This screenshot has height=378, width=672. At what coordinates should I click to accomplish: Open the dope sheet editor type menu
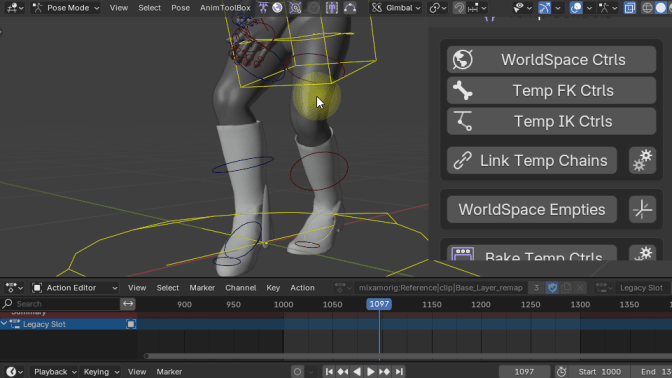14,288
